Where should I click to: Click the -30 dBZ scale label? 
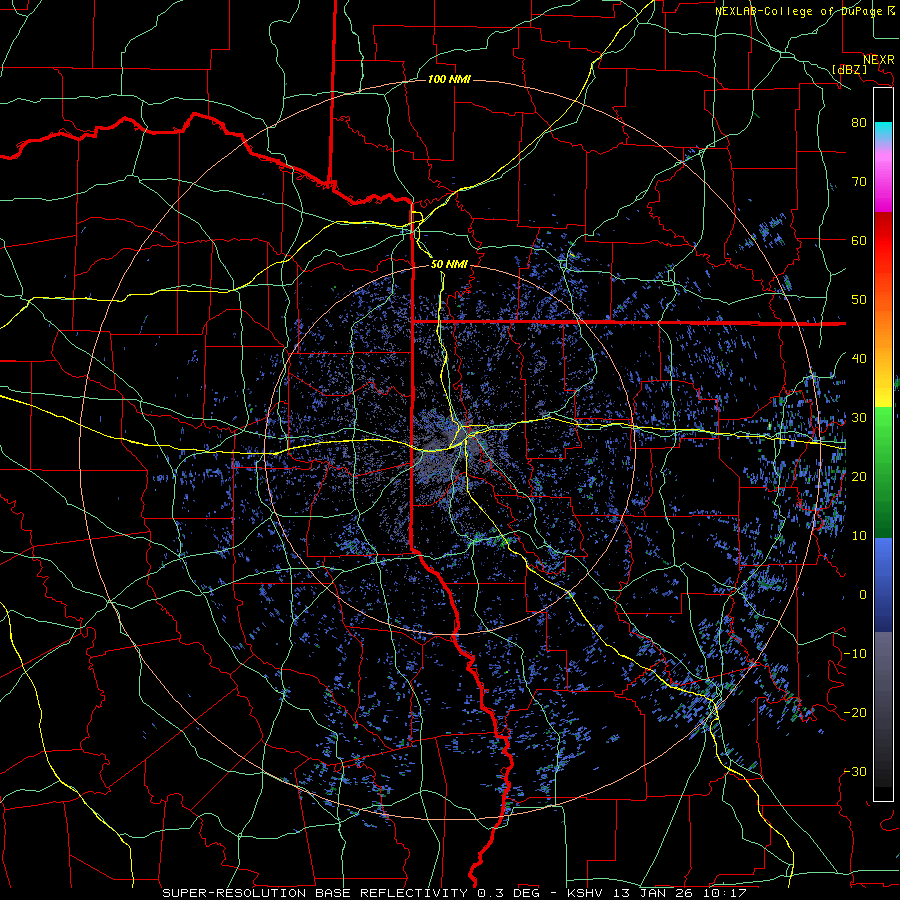(855, 771)
